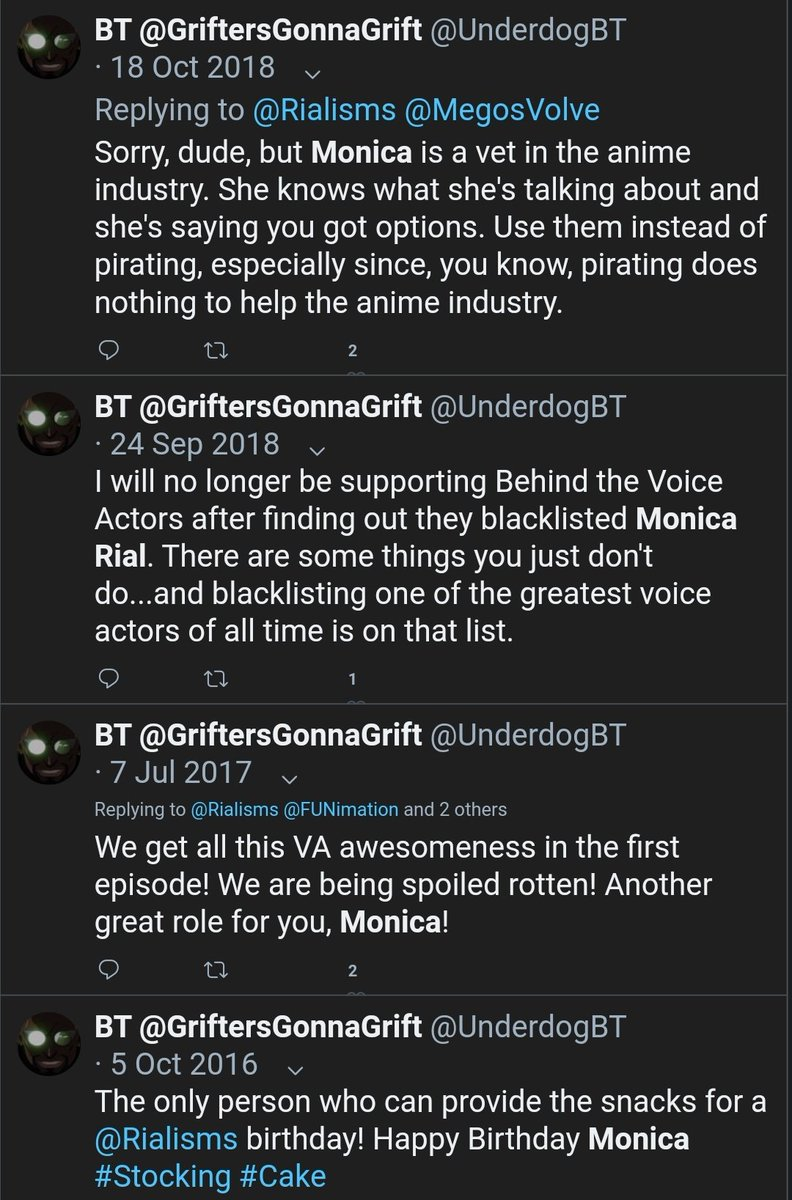The image size is (792, 1200).
Task: Open @Rialisms mention in birthday tweet
Action: pos(166,1139)
